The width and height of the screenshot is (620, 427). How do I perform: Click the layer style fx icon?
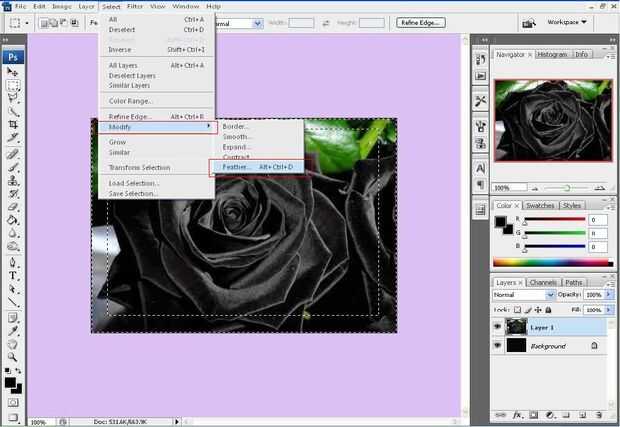518,414
